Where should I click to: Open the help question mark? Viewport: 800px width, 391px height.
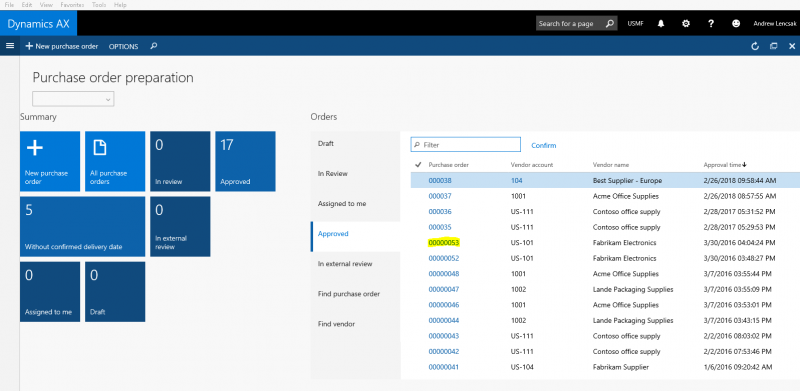pyautogui.click(x=711, y=23)
